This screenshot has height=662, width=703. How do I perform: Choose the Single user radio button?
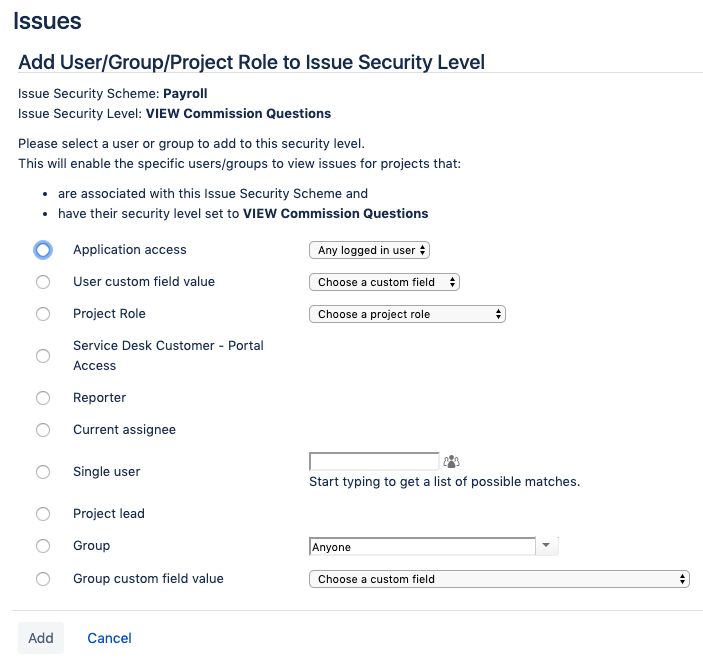42,472
